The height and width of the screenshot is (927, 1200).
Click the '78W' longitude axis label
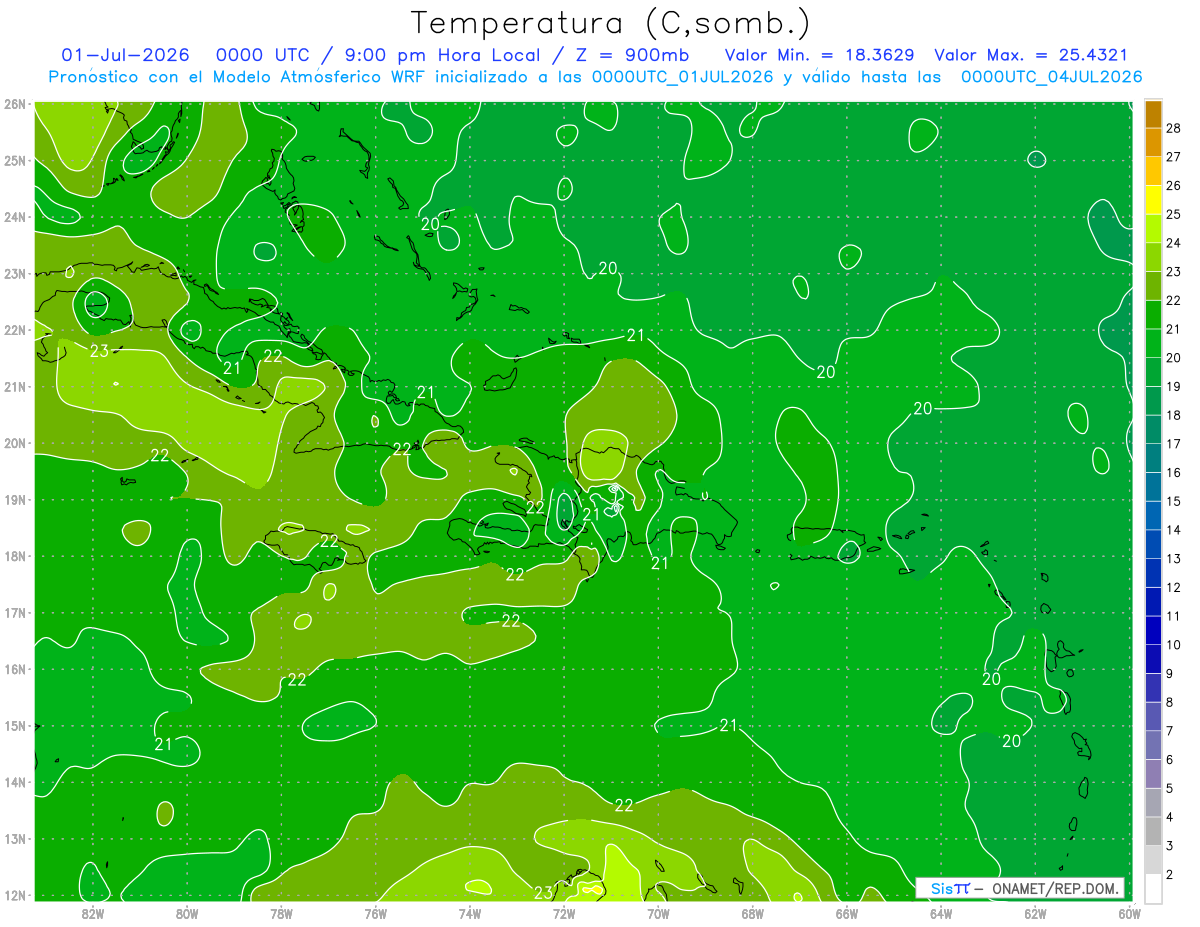tap(281, 913)
